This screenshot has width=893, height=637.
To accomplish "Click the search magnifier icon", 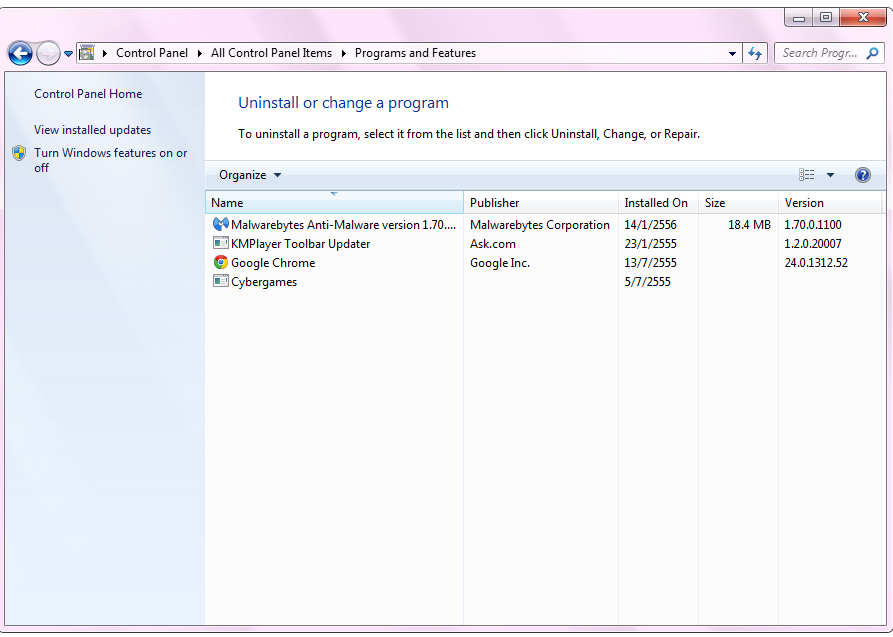I will pyautogui.click(x=873, y=53).
